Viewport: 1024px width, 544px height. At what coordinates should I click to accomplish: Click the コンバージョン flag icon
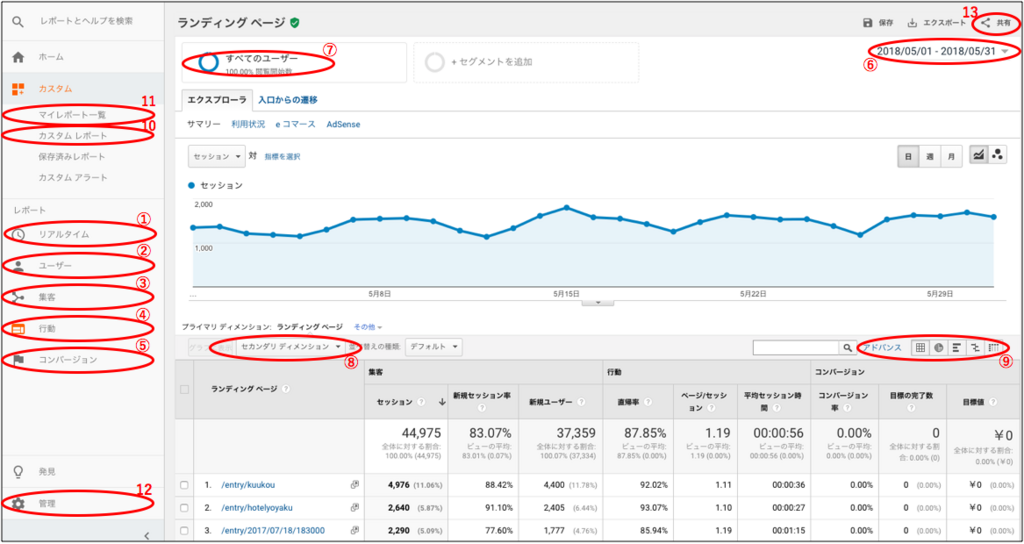point(18,360)
